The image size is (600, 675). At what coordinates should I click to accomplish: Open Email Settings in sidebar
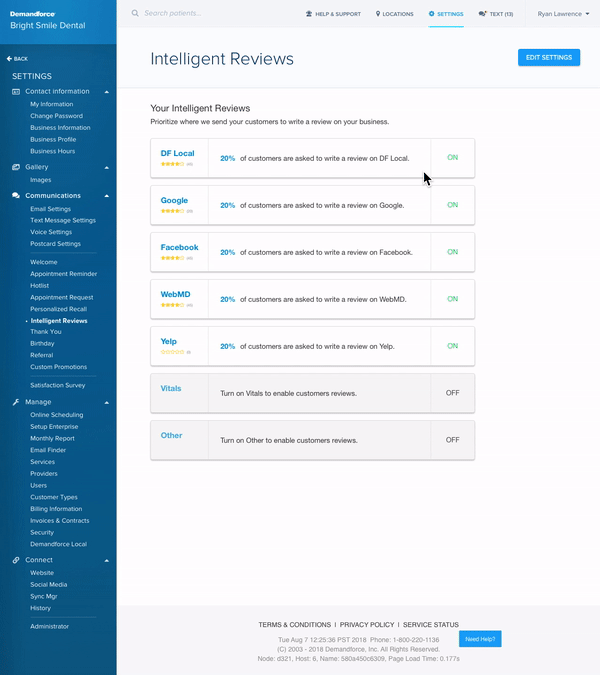point(50,209)
